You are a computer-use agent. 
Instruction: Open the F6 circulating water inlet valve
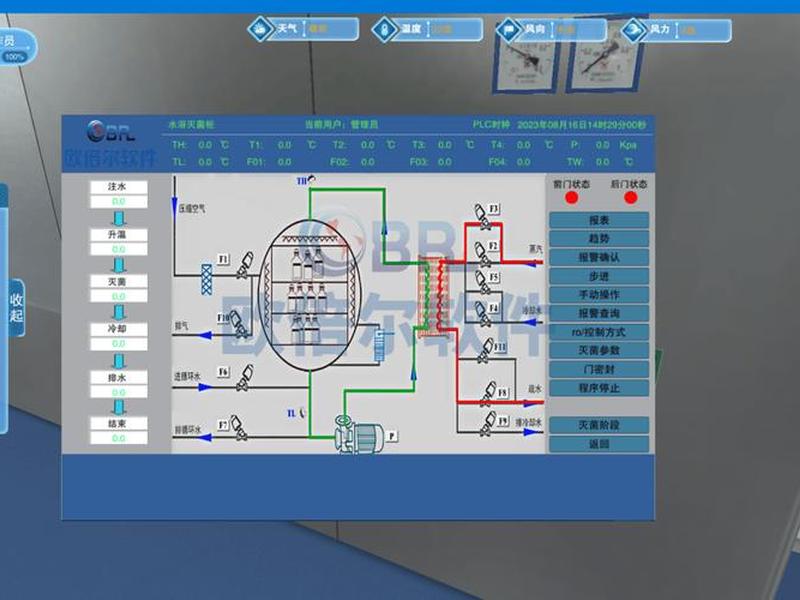click(245, 378)
